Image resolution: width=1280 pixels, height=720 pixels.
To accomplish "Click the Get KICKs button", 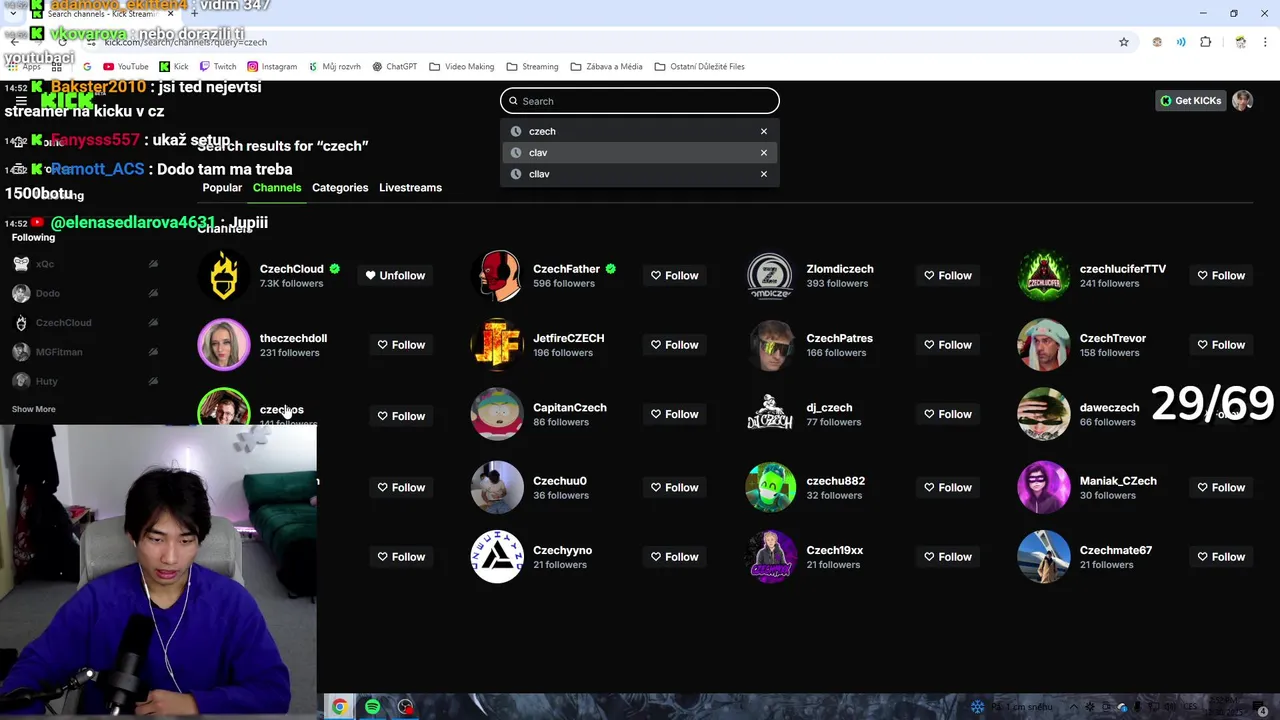I will [1190, 101].
